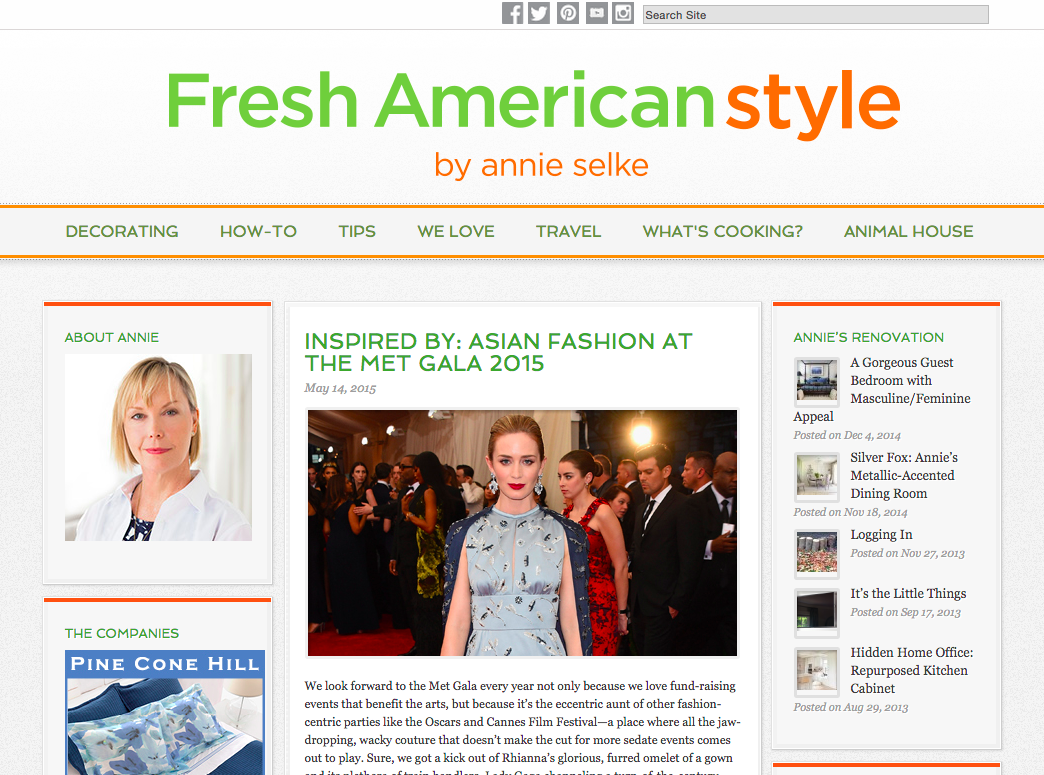Open the Decorating menu item

(122, 231)
